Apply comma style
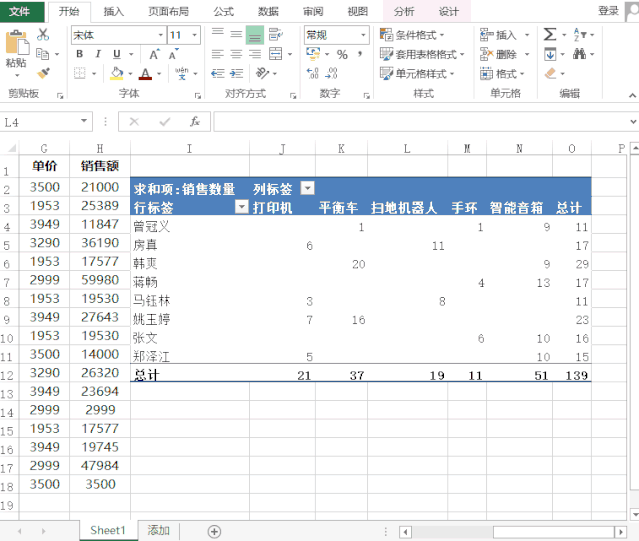Viewport: 639px width, 541px height. point(360,53)
